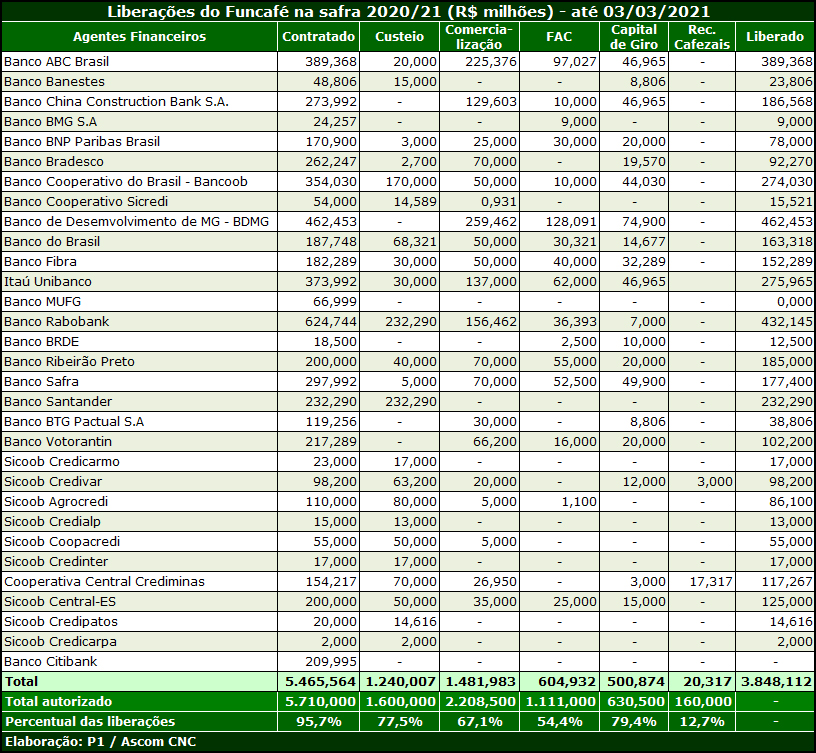This screenshot has height=753, width=816.
Task: Click the 'Contratado' column header
Action: (318, 36)
